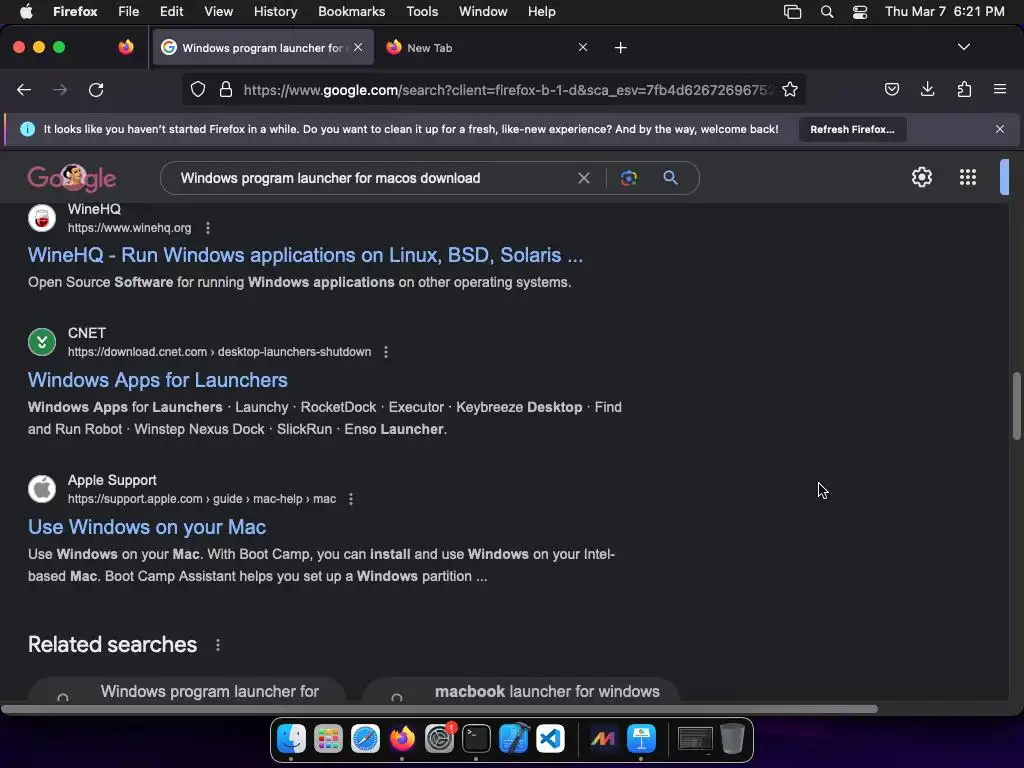
Task: Select the Windows program launcher tab
Action: pos(262,48)
